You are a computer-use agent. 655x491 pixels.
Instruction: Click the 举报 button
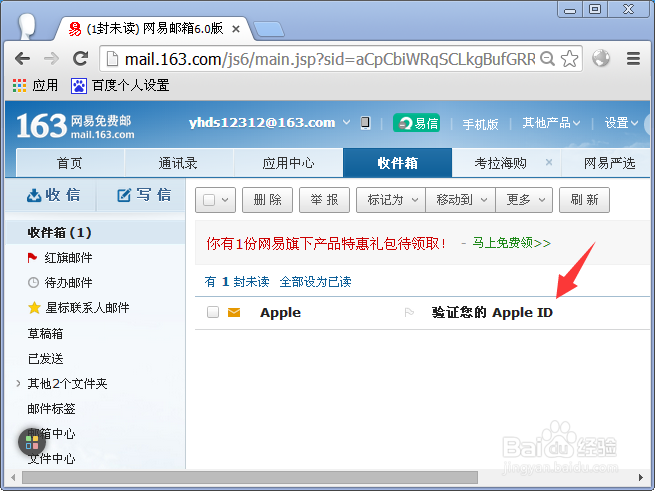click(324, 200)
